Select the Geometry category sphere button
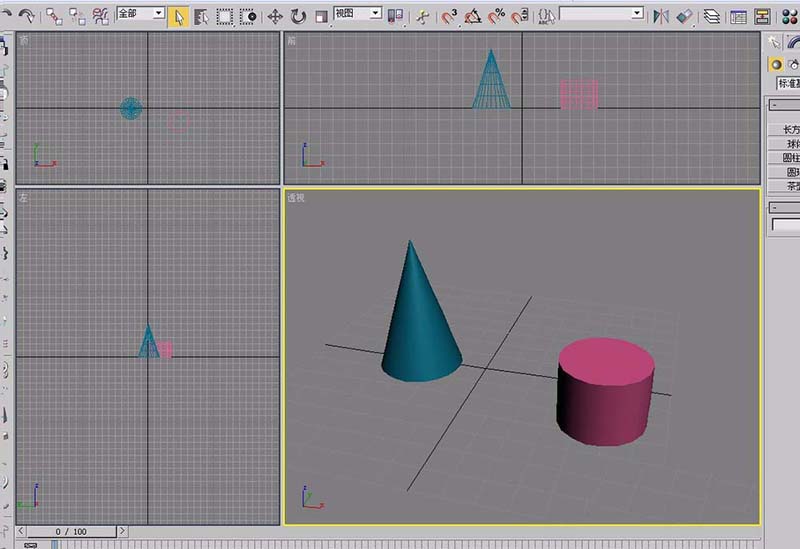Viewport: 800px width, 549px height. tap(775, 64)
